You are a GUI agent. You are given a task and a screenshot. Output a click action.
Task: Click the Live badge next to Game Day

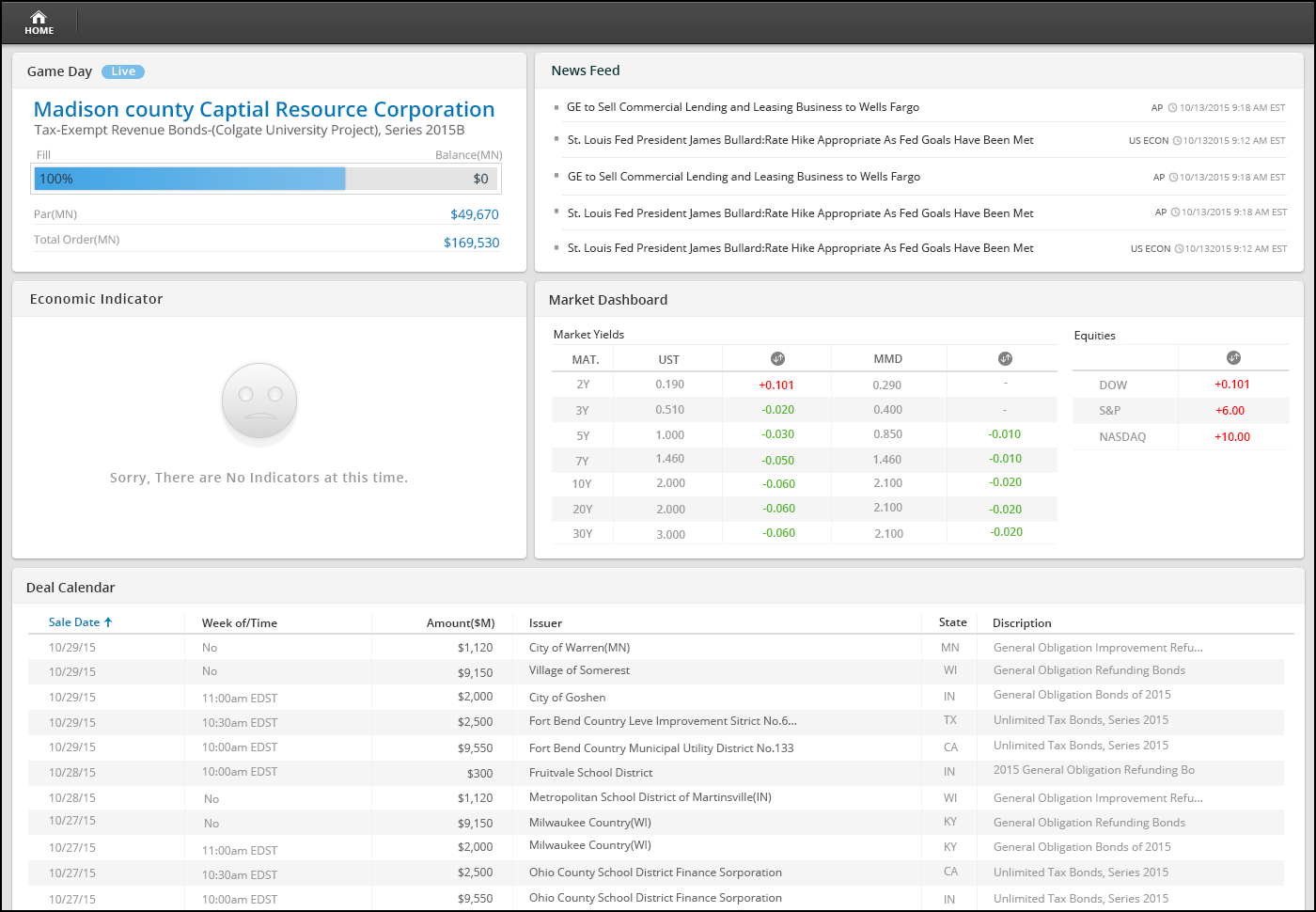123,71
